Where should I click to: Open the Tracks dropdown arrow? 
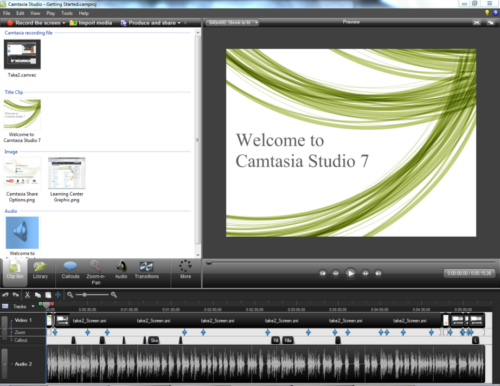pyautogui.click(x=33, y=306)
